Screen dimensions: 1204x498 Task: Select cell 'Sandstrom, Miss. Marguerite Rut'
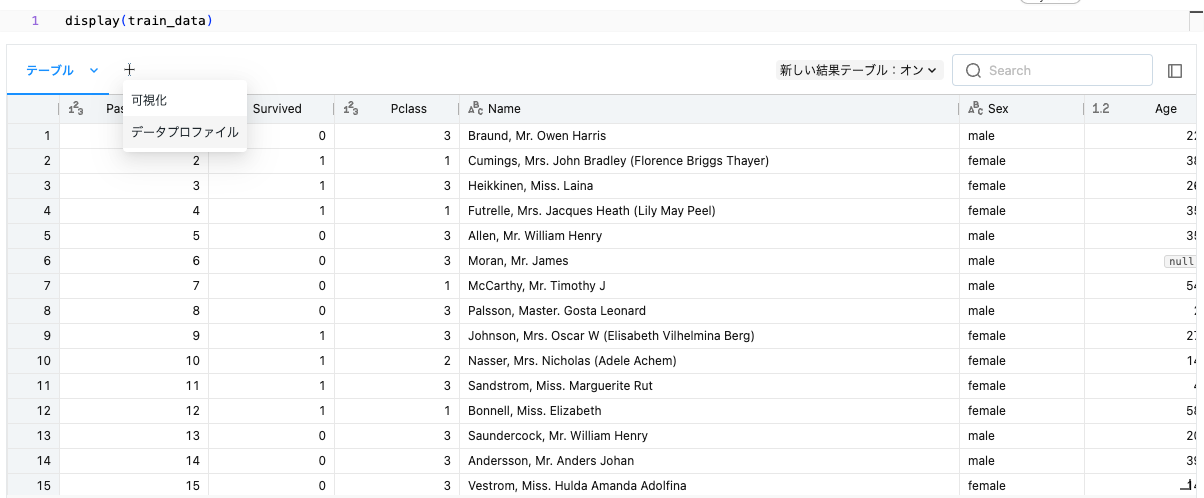point(709,386)
